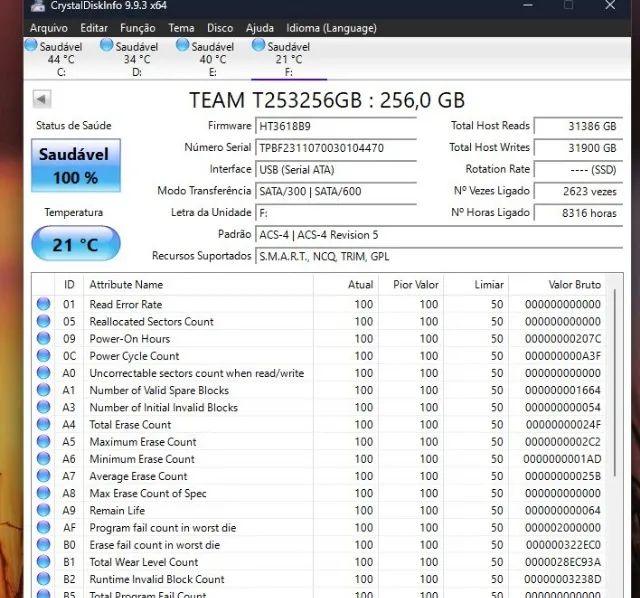Select drive E: tab at 40 °C
Viewport: 640px width, 598px height.
tap(213, 58)
